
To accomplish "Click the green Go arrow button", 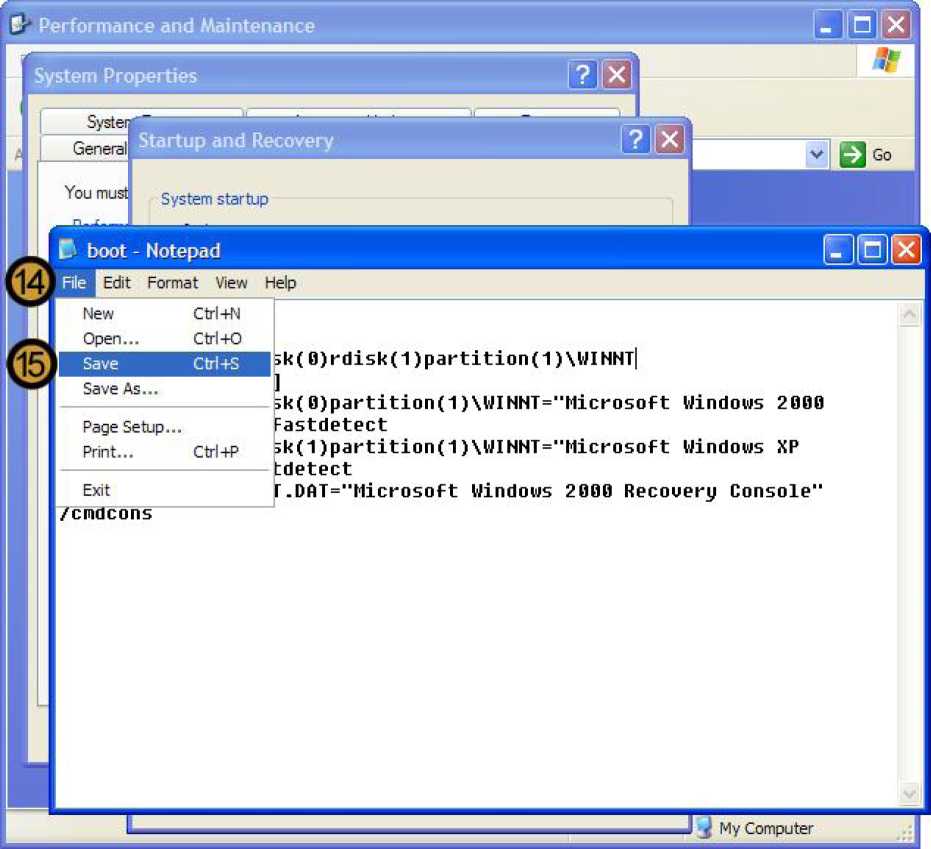I will (852, 155).
